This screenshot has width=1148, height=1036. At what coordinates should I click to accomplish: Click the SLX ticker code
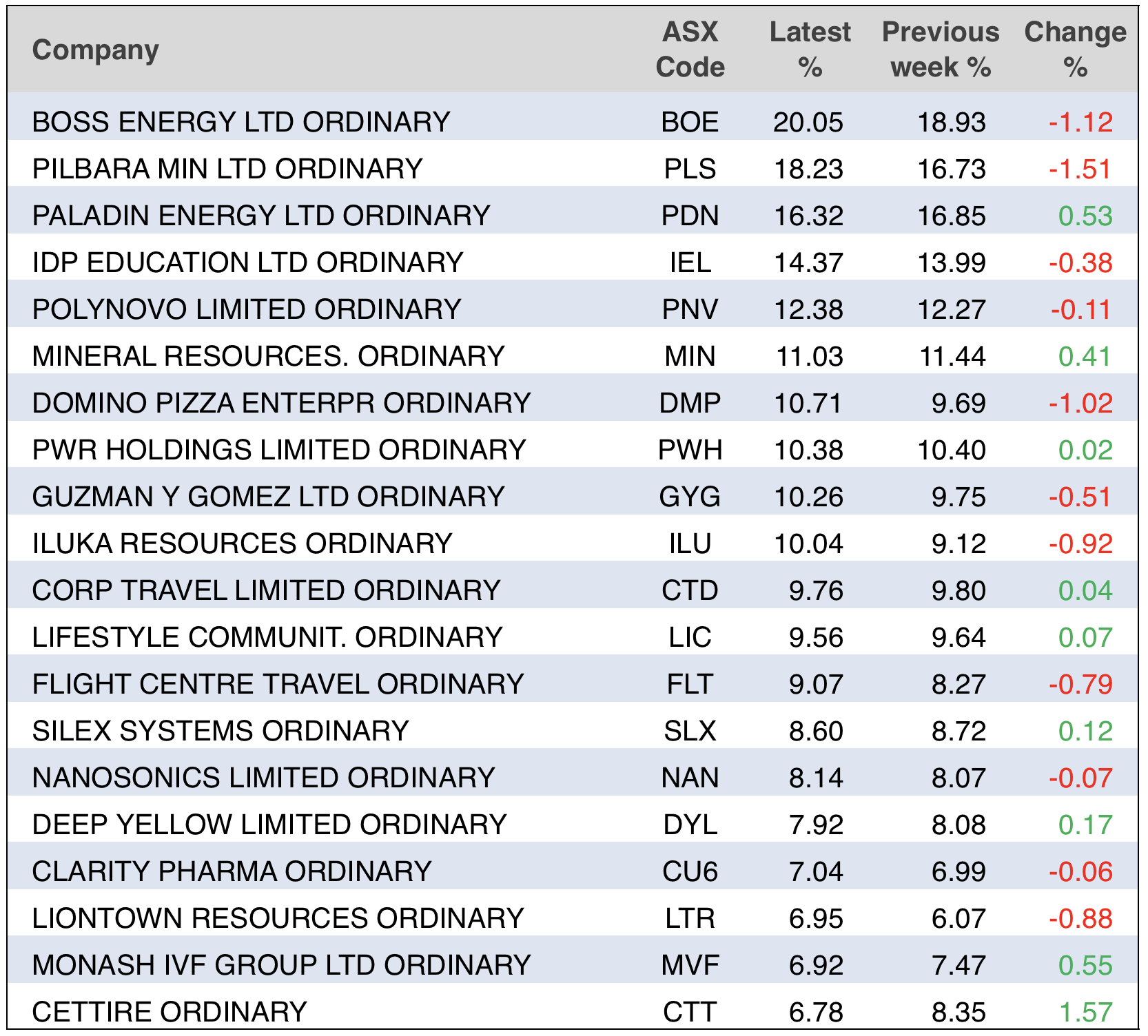pyautogui.click(x=690, y=732)
